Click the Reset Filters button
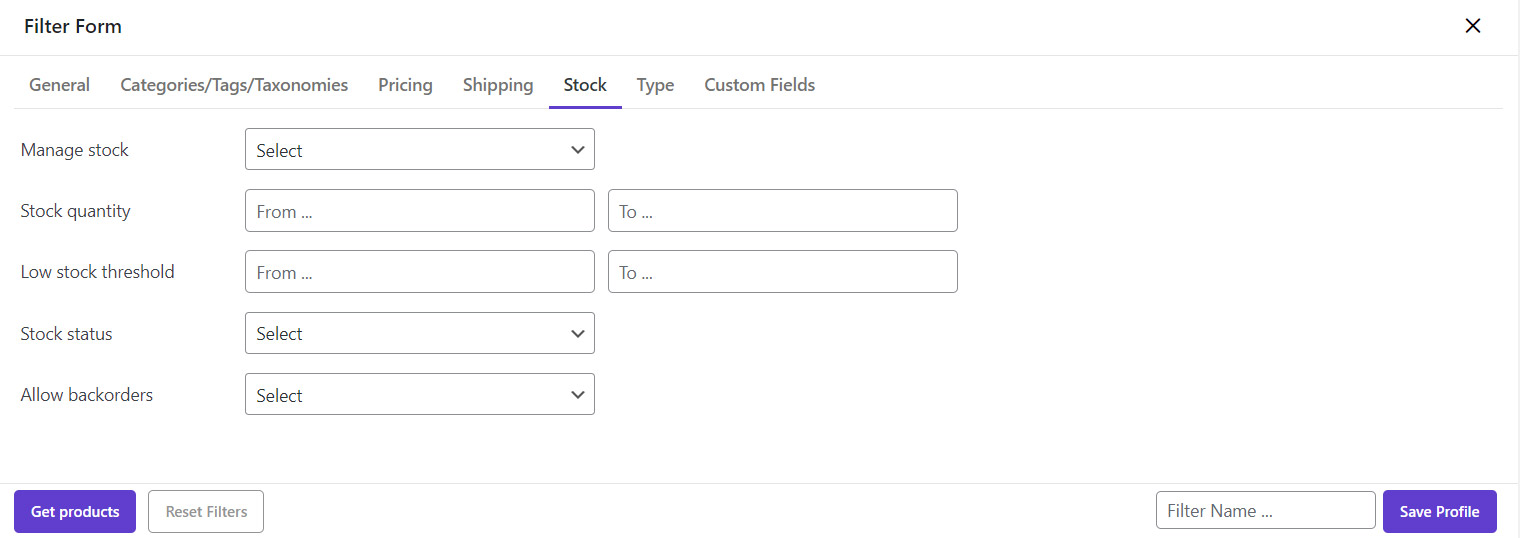Viewport: 1520px width, 538px height. [206, 511]
